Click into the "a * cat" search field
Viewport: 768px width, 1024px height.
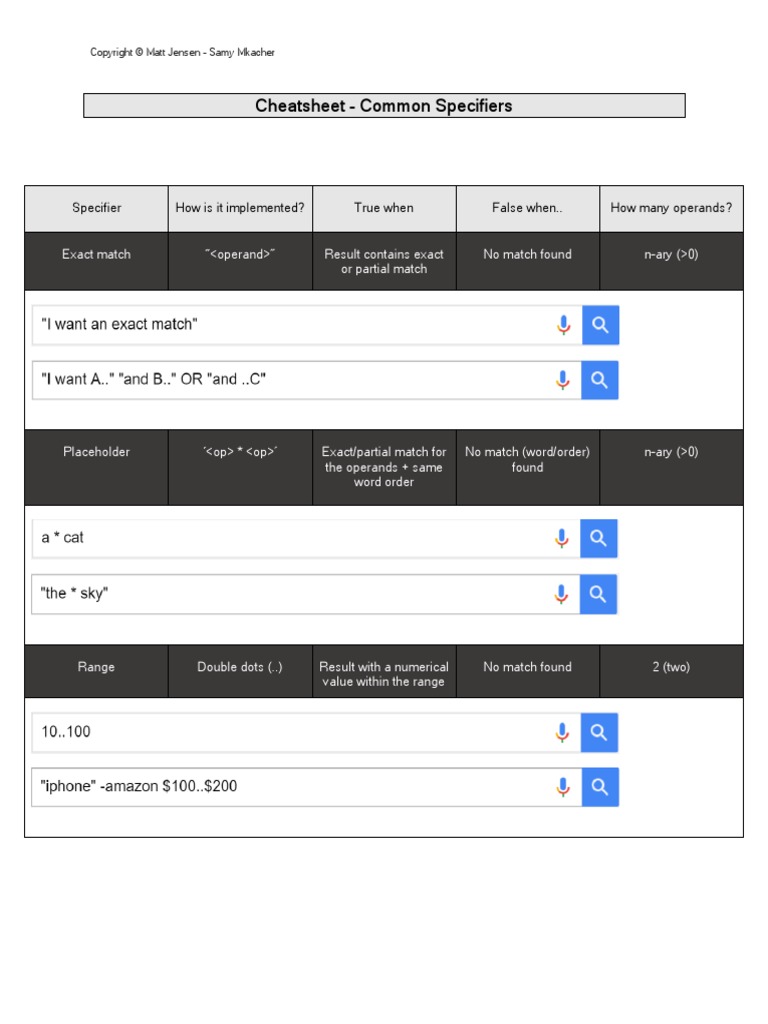point(290,538)
